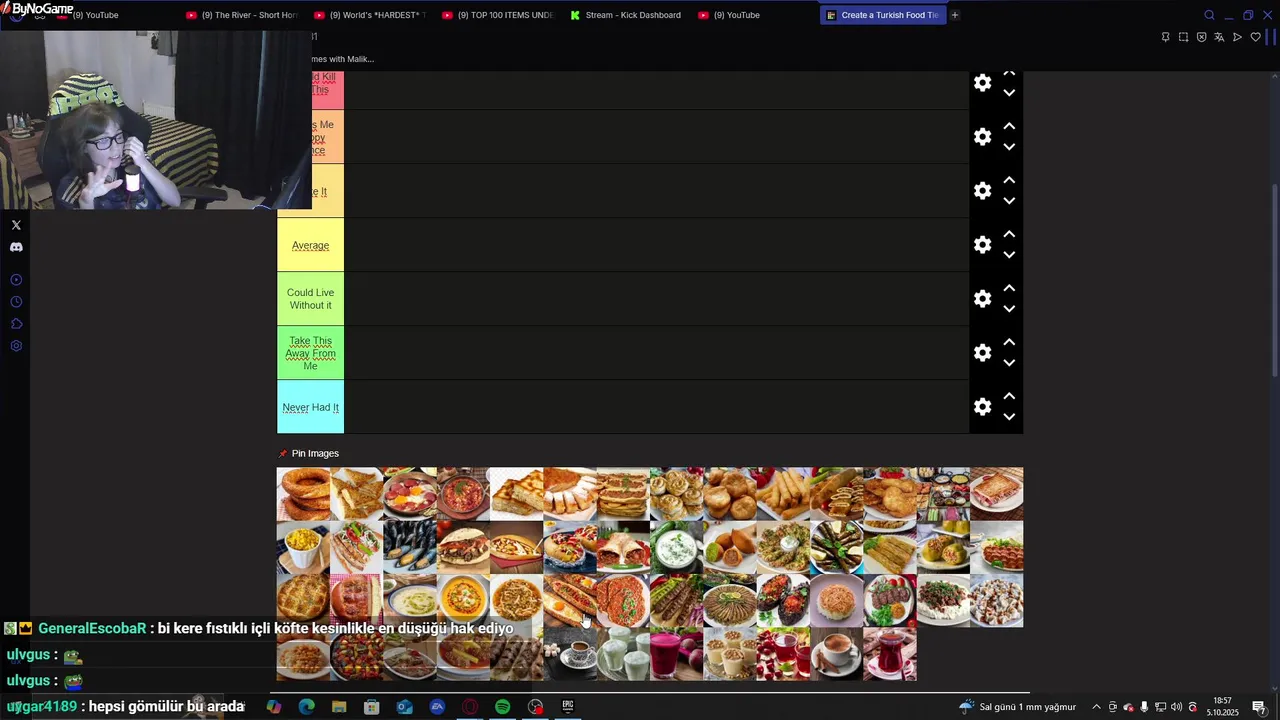
Task: Click the Could Live Without it tier label
Action: [310, 299]
